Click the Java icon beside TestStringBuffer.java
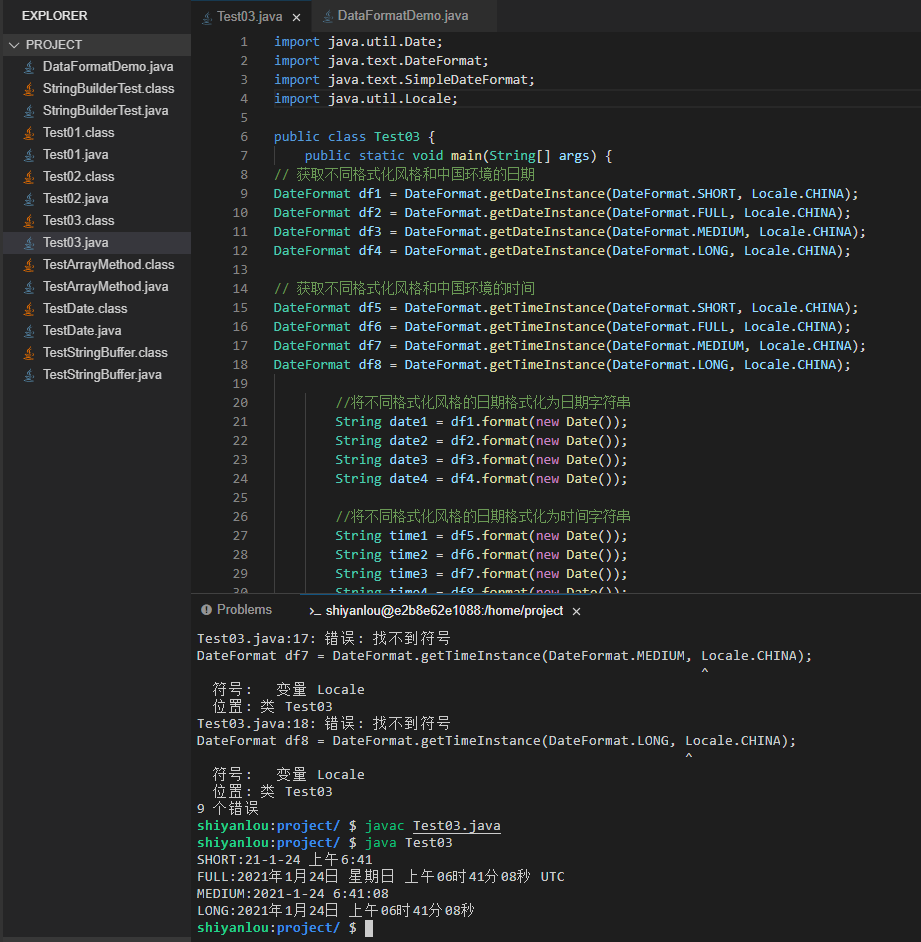The height and width of the screenshot is (942, 921). click(29, 375)
